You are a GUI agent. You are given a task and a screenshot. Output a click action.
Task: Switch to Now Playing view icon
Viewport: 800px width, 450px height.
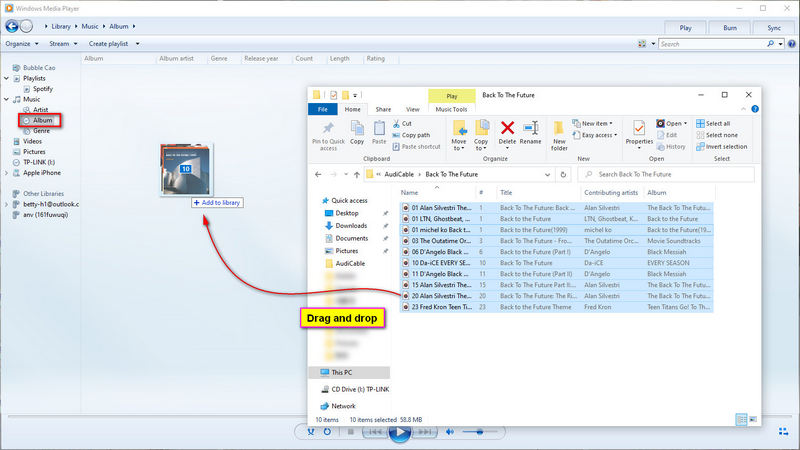(x=784, y=432)
